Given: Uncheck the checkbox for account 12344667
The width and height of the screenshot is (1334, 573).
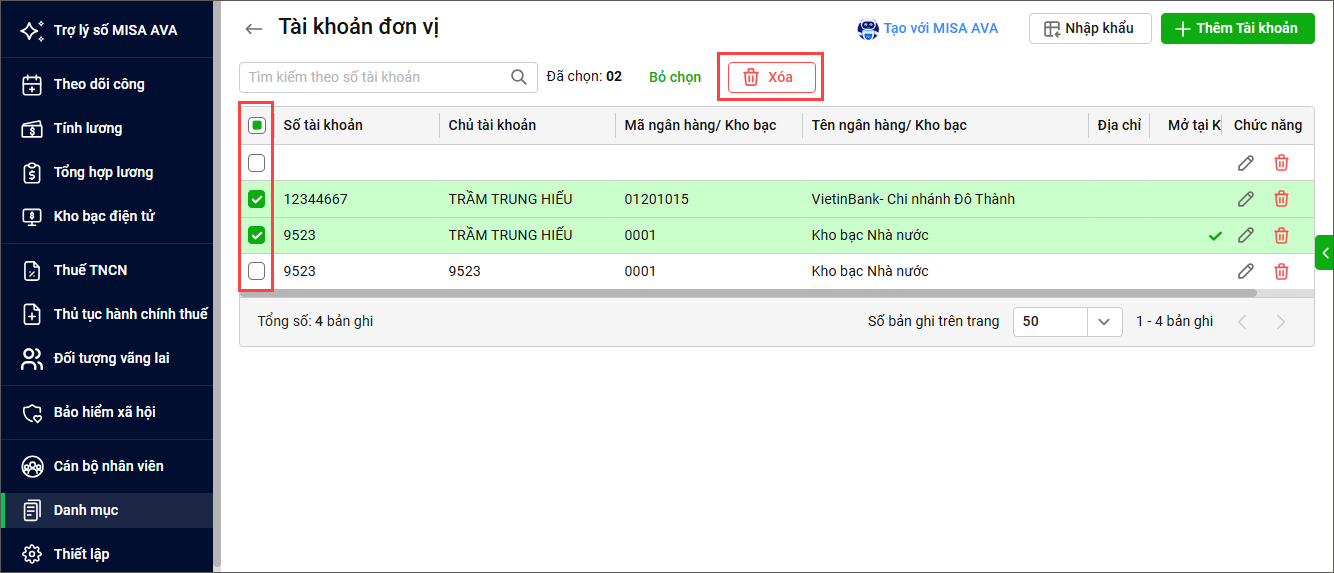Looking at the screenshot, I should (x=257, y=199).
